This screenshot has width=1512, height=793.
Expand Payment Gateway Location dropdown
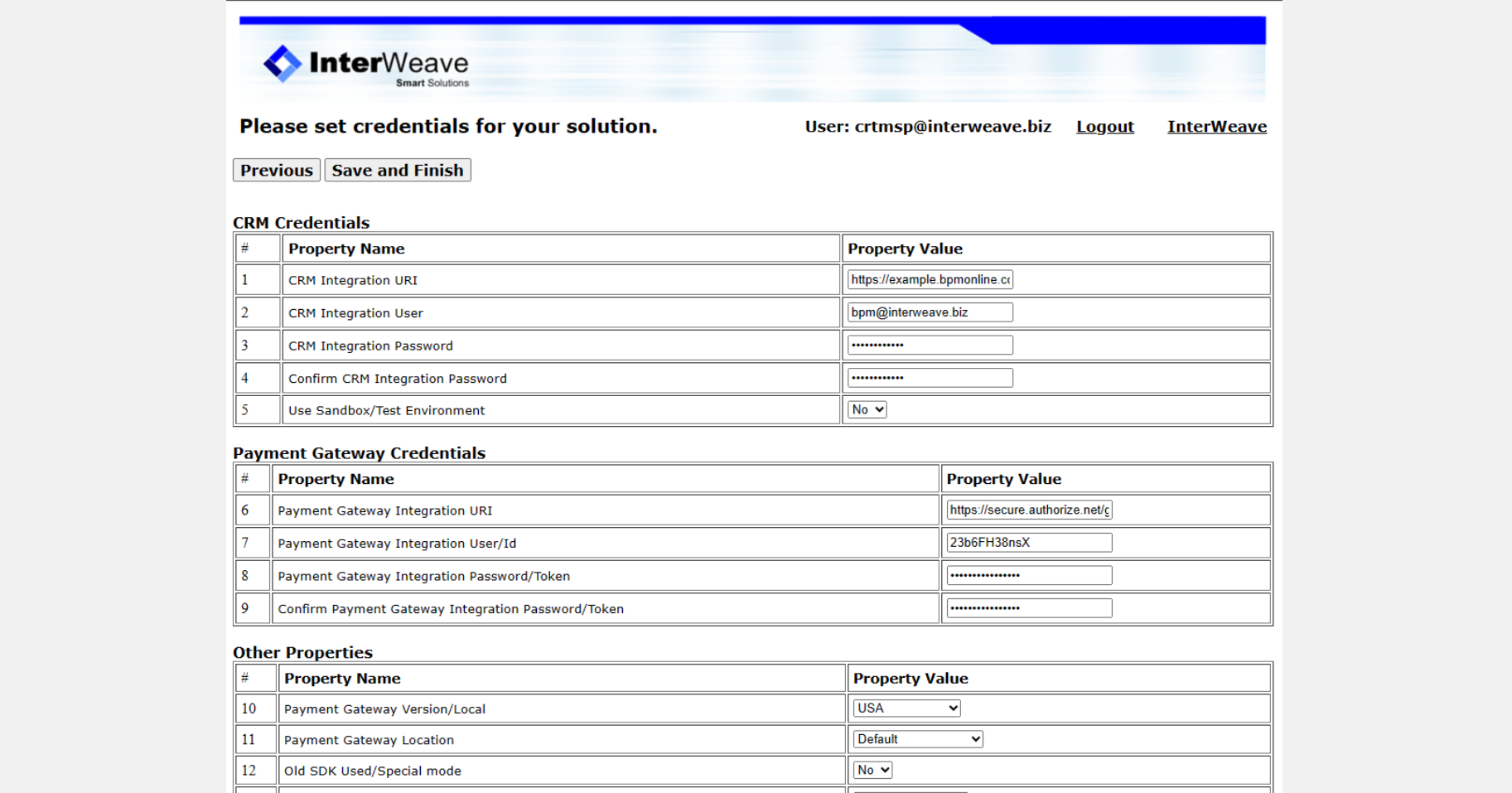tap(918, 739)
